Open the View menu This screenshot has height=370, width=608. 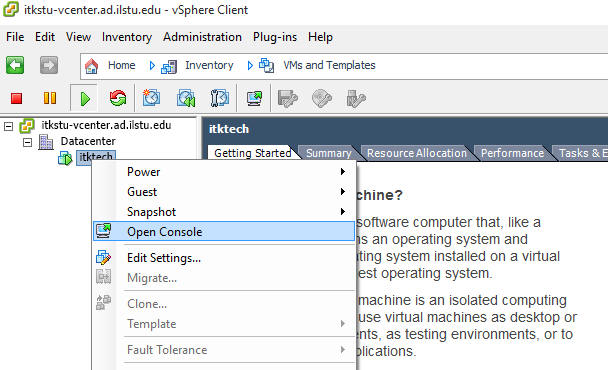pos(78,37)
